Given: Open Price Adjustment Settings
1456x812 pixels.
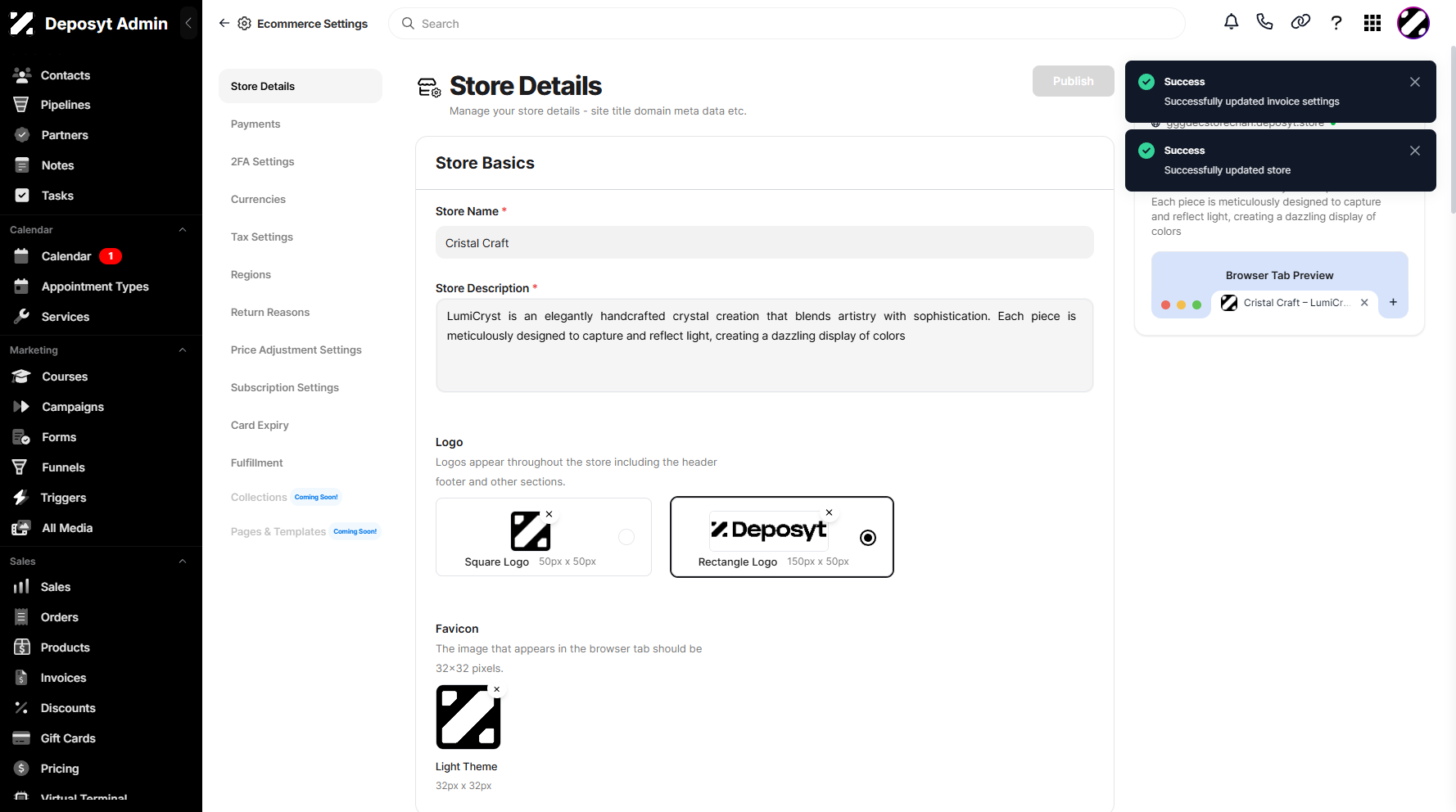Looking at the screenshot, I should [296, 350].
